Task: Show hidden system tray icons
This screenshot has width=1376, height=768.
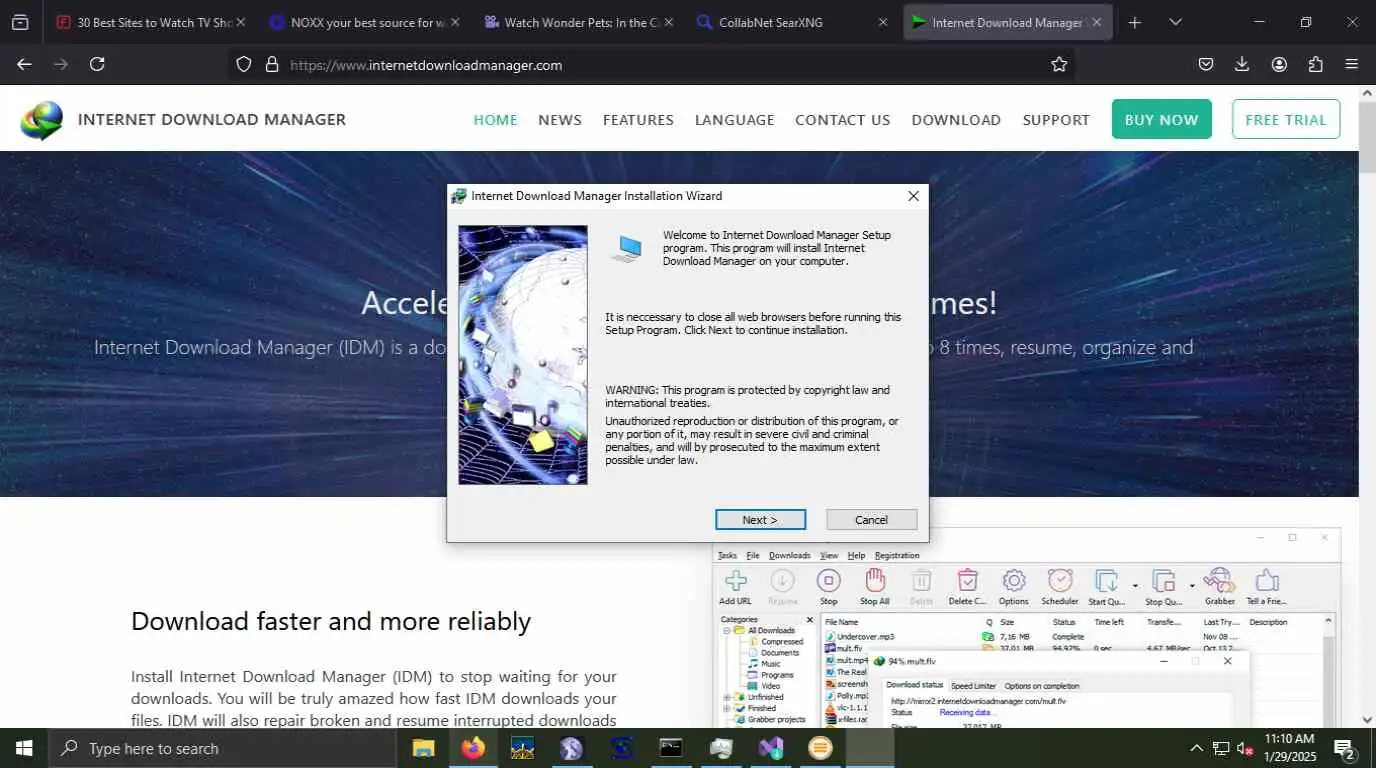Action: click(1196, 748)
